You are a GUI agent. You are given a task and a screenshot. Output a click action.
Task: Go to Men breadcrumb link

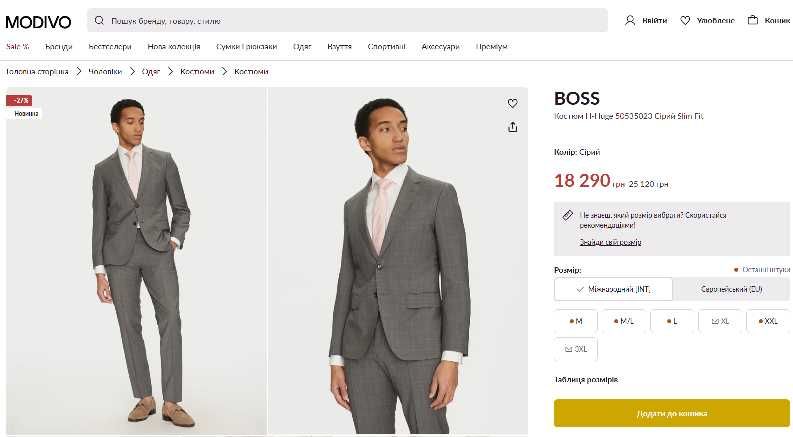(x=105, y=72)
